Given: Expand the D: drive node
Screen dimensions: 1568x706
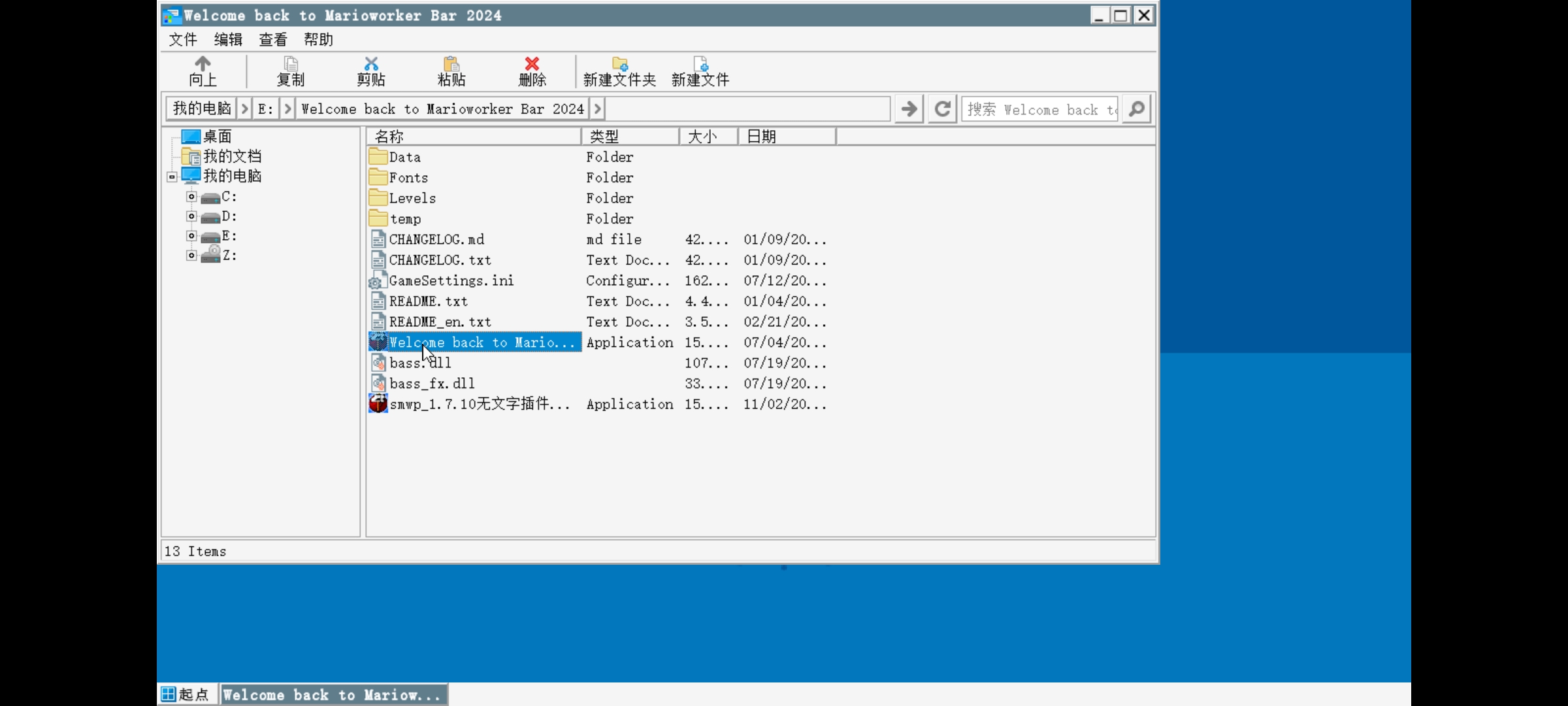Looking at the screenshot, I should point(191,216).
